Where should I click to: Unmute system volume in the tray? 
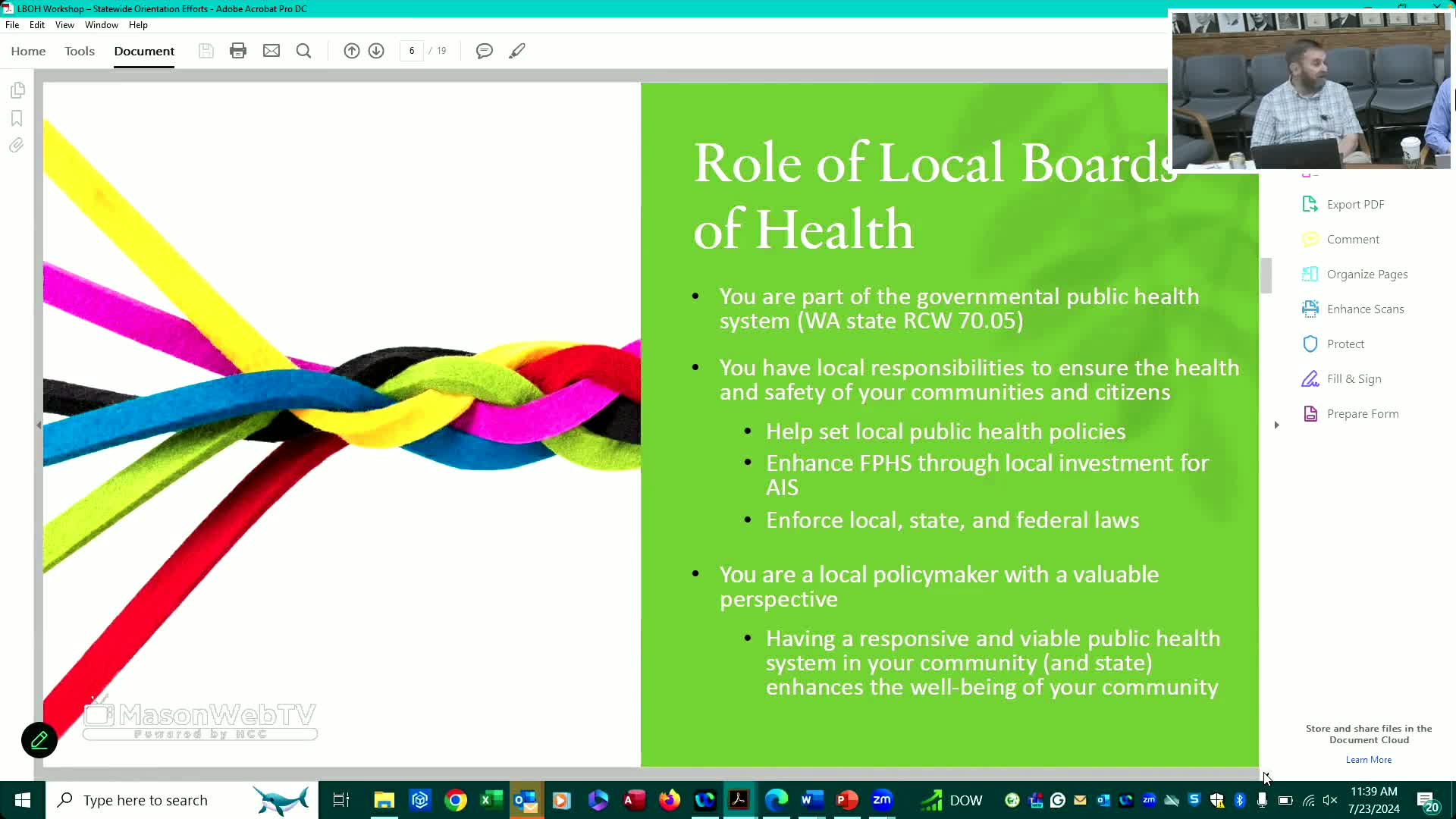(1330, 800)
